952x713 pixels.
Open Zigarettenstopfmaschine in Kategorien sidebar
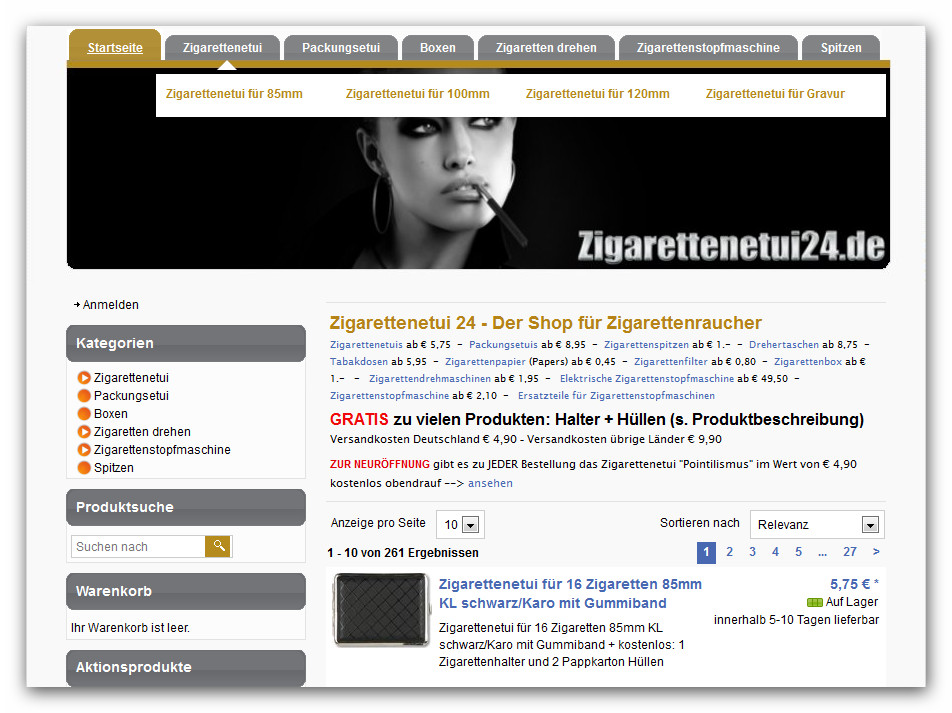point(162,450)
